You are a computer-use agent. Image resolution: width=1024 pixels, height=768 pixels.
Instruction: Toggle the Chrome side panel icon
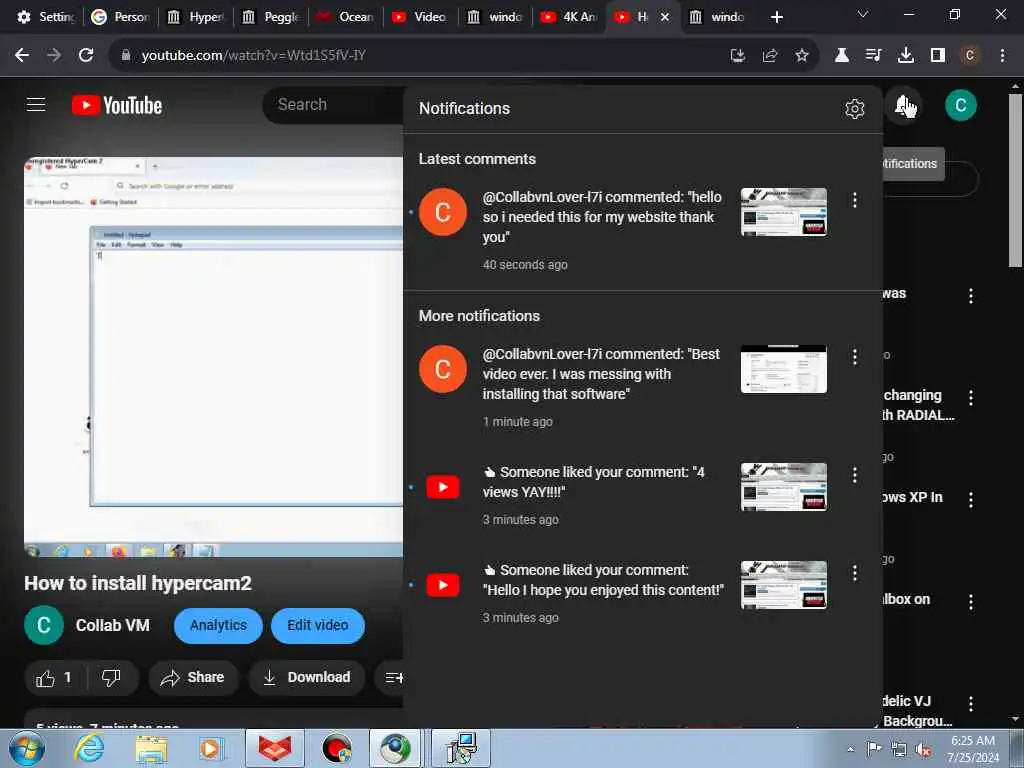938,56
